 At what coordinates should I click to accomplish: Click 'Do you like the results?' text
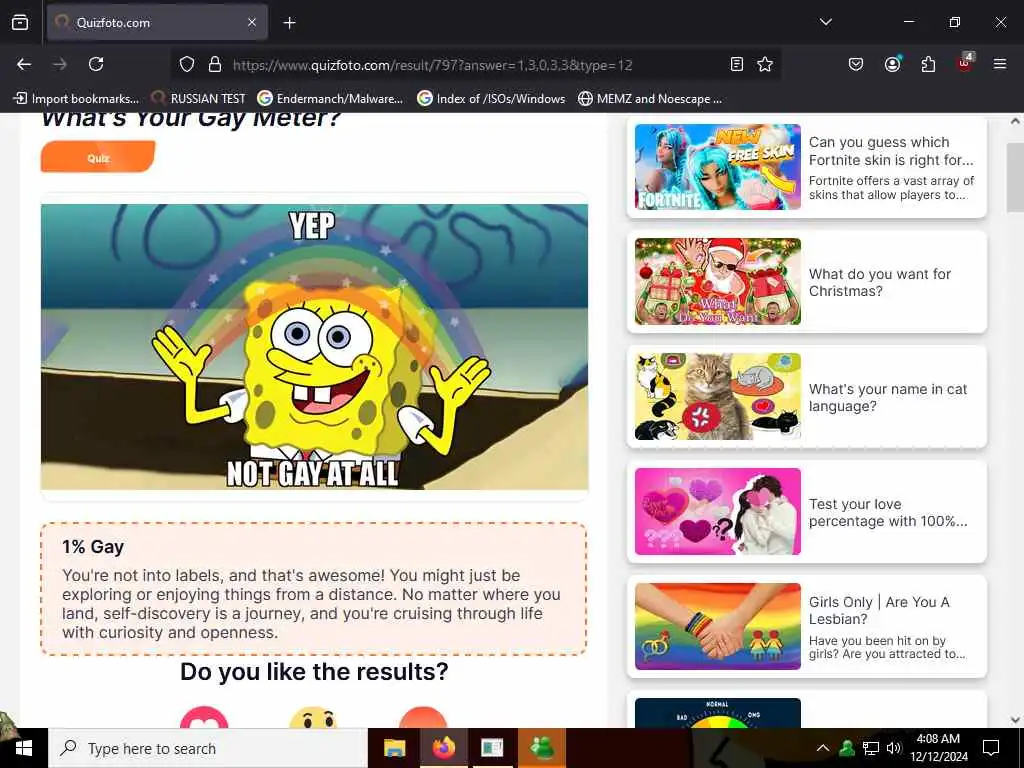pos(314,671)
